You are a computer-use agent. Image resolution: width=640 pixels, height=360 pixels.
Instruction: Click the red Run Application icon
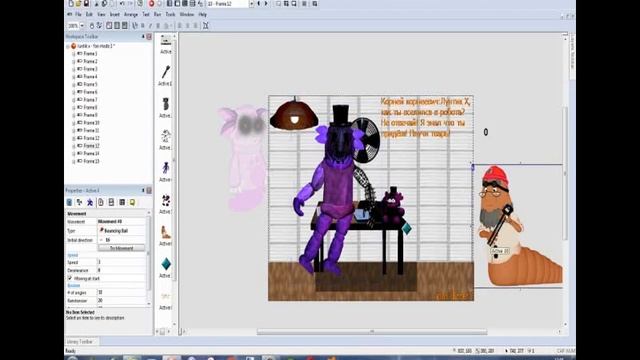[x=151, y=4]
